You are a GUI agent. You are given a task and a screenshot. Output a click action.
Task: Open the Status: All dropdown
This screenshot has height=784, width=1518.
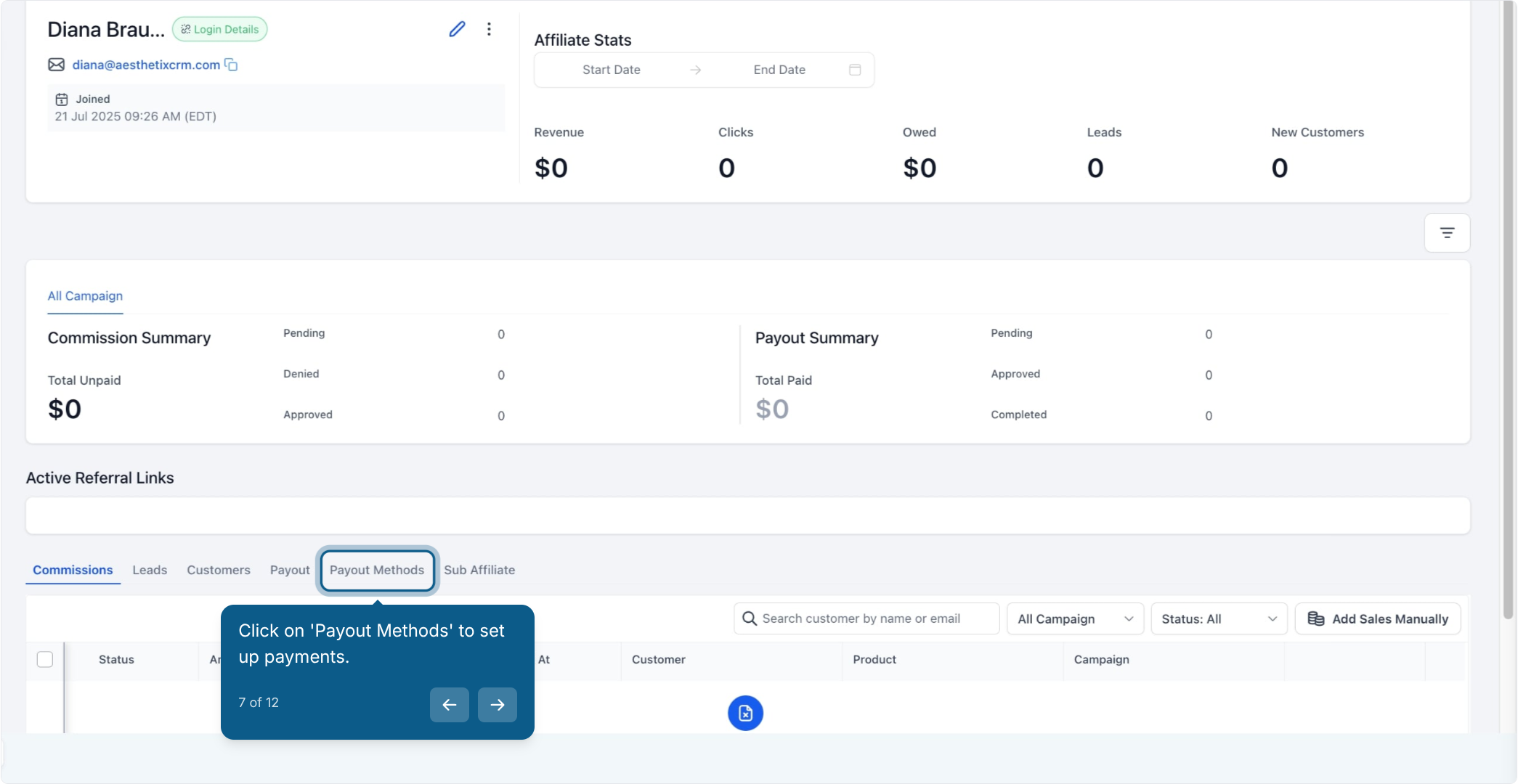coord(1219,618)
